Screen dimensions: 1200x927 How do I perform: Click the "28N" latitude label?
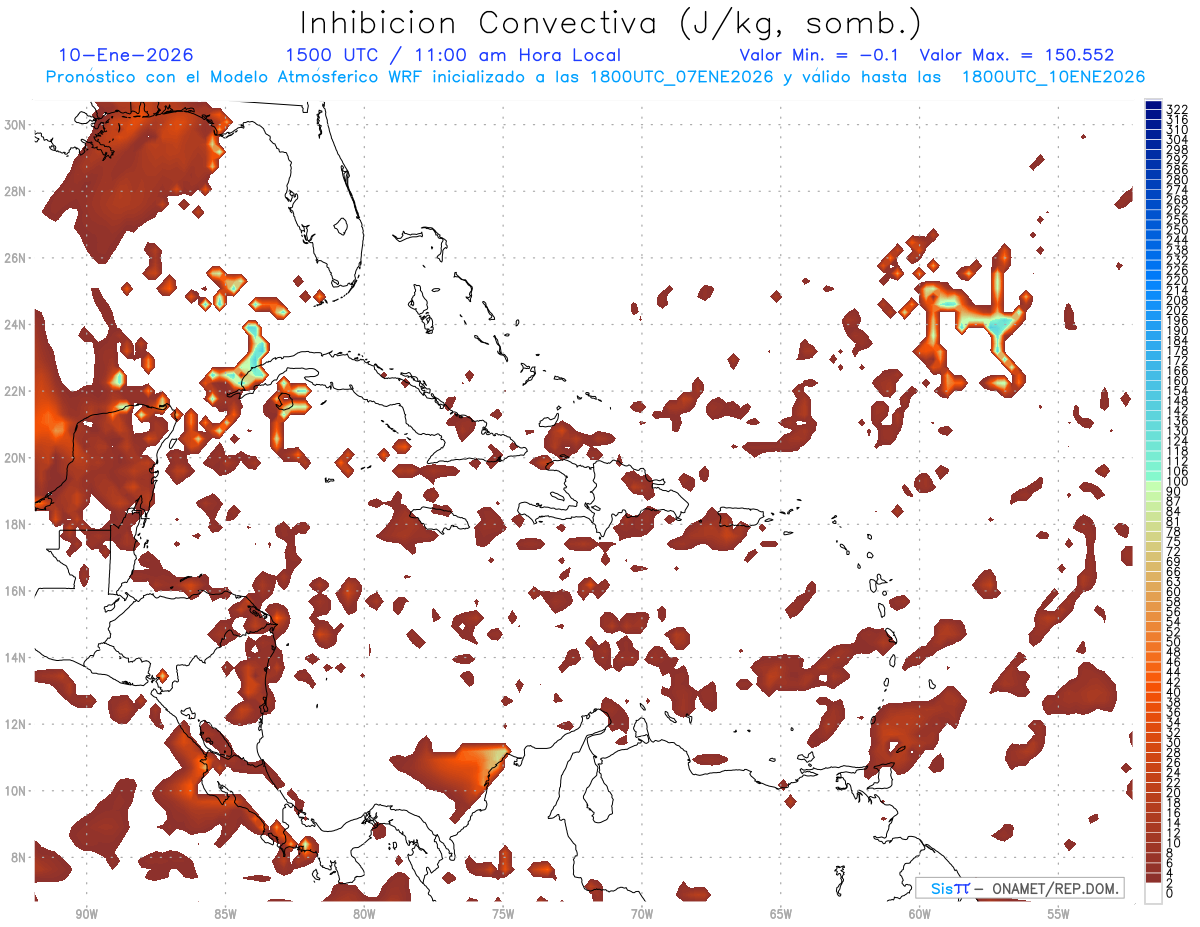pos(16,191)
